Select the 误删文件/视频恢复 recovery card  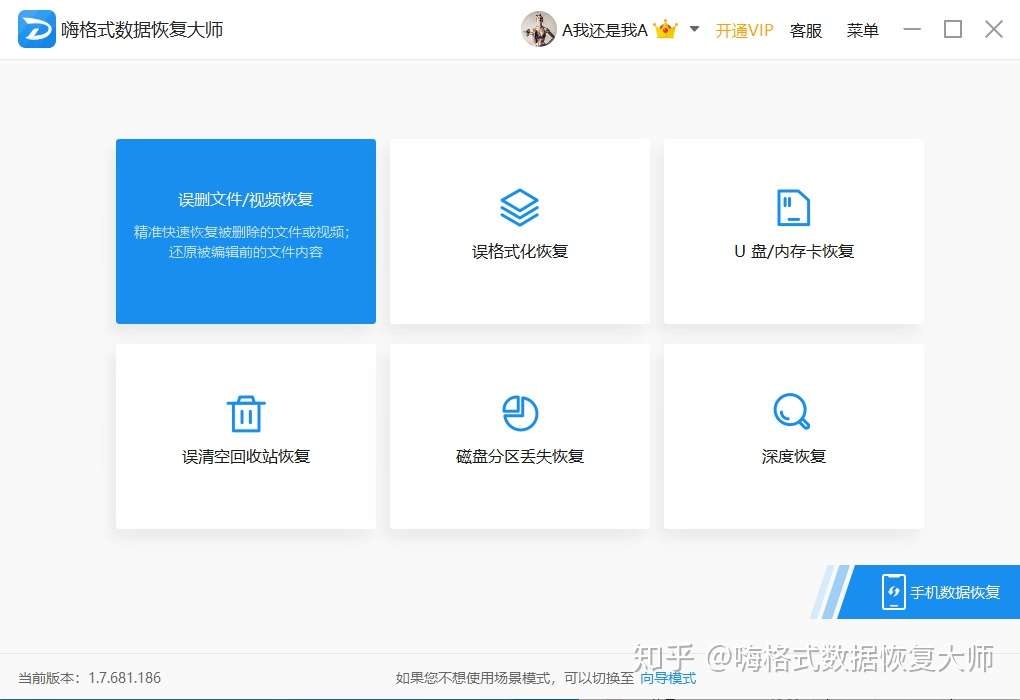coord(245,230)
